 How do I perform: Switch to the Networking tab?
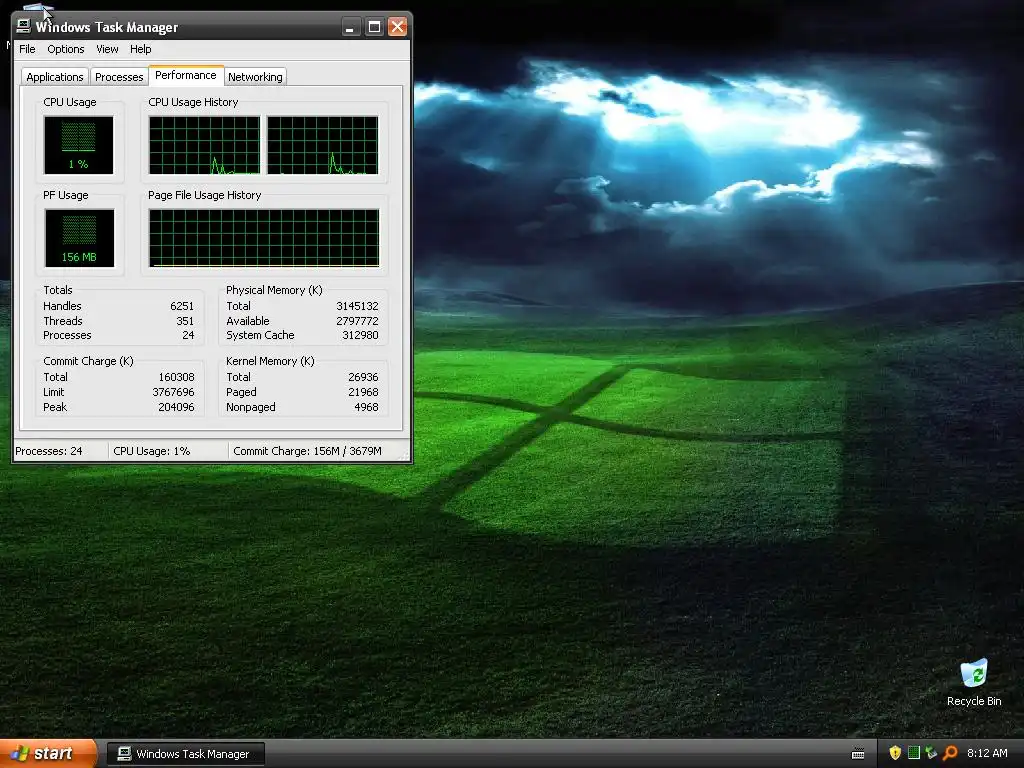(255, 77)
